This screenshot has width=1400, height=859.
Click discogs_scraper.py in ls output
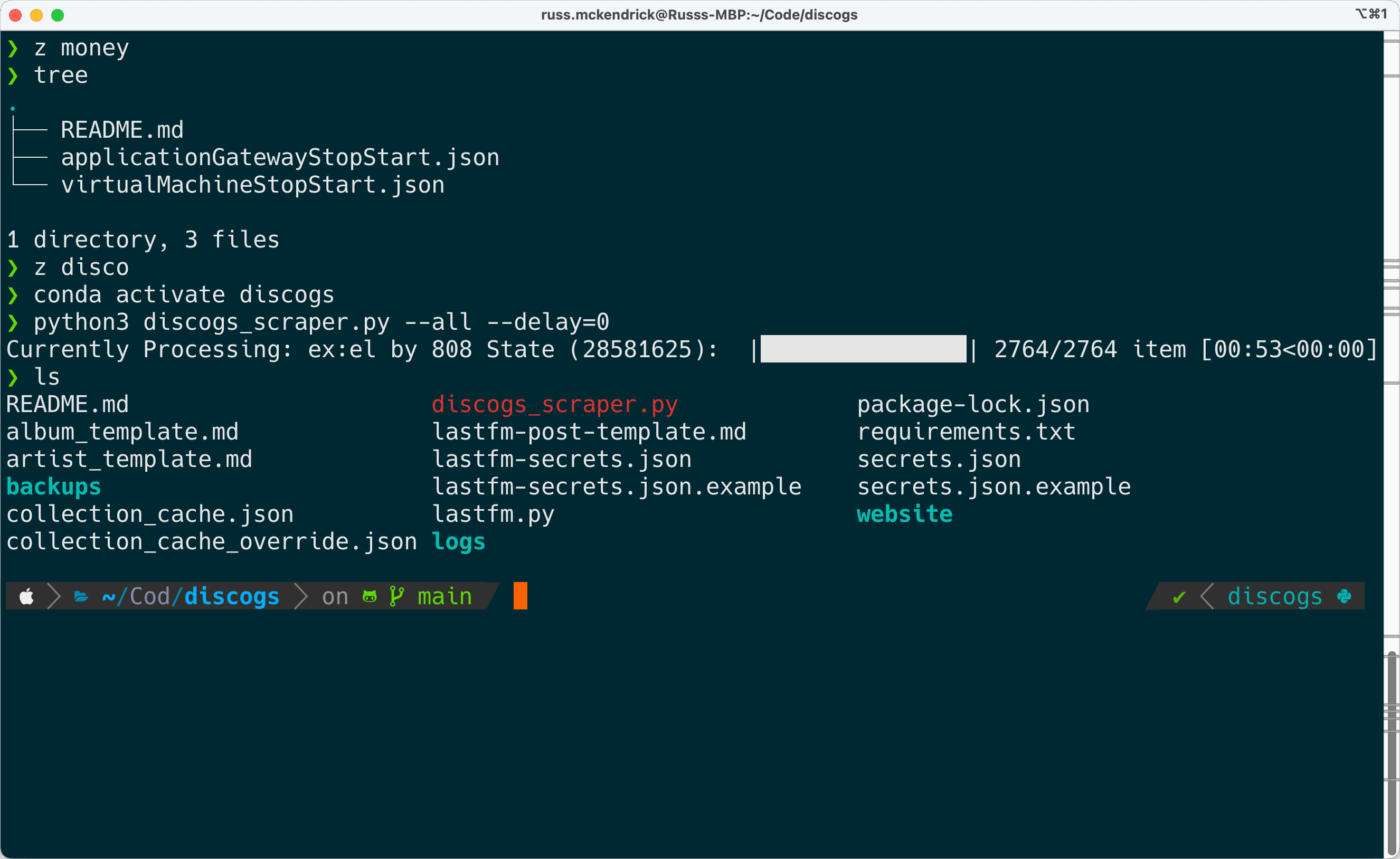(x=555, y=405)
